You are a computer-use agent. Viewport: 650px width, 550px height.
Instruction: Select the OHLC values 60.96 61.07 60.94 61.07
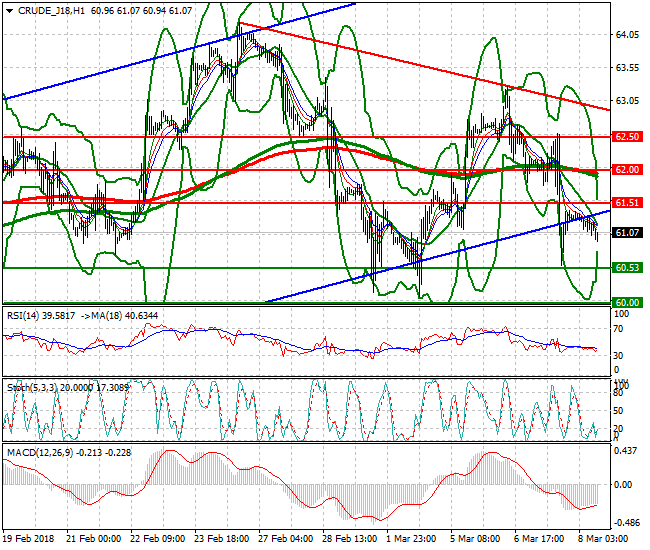[141, 11]
